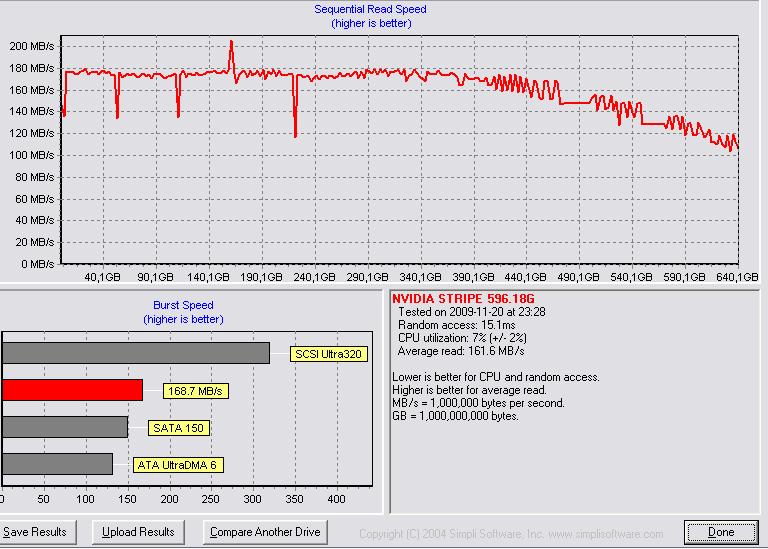
Task: Click the 'Lower is better for CPU and random access.' line
Action: pos(496,377)
